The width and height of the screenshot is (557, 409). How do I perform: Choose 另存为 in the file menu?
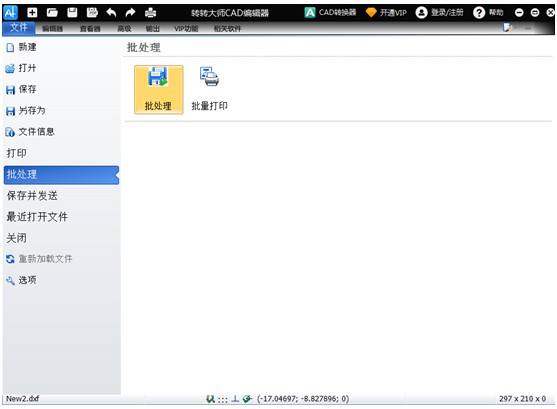[x=26, y=111]
